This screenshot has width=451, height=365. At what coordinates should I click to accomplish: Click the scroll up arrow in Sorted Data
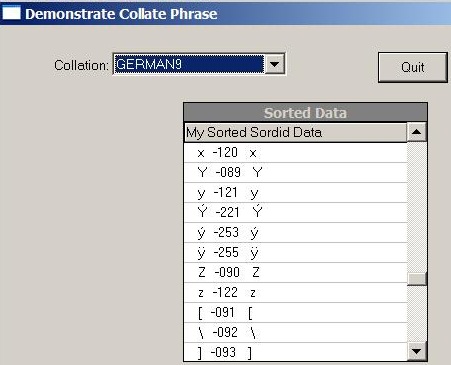click(417, 132)
